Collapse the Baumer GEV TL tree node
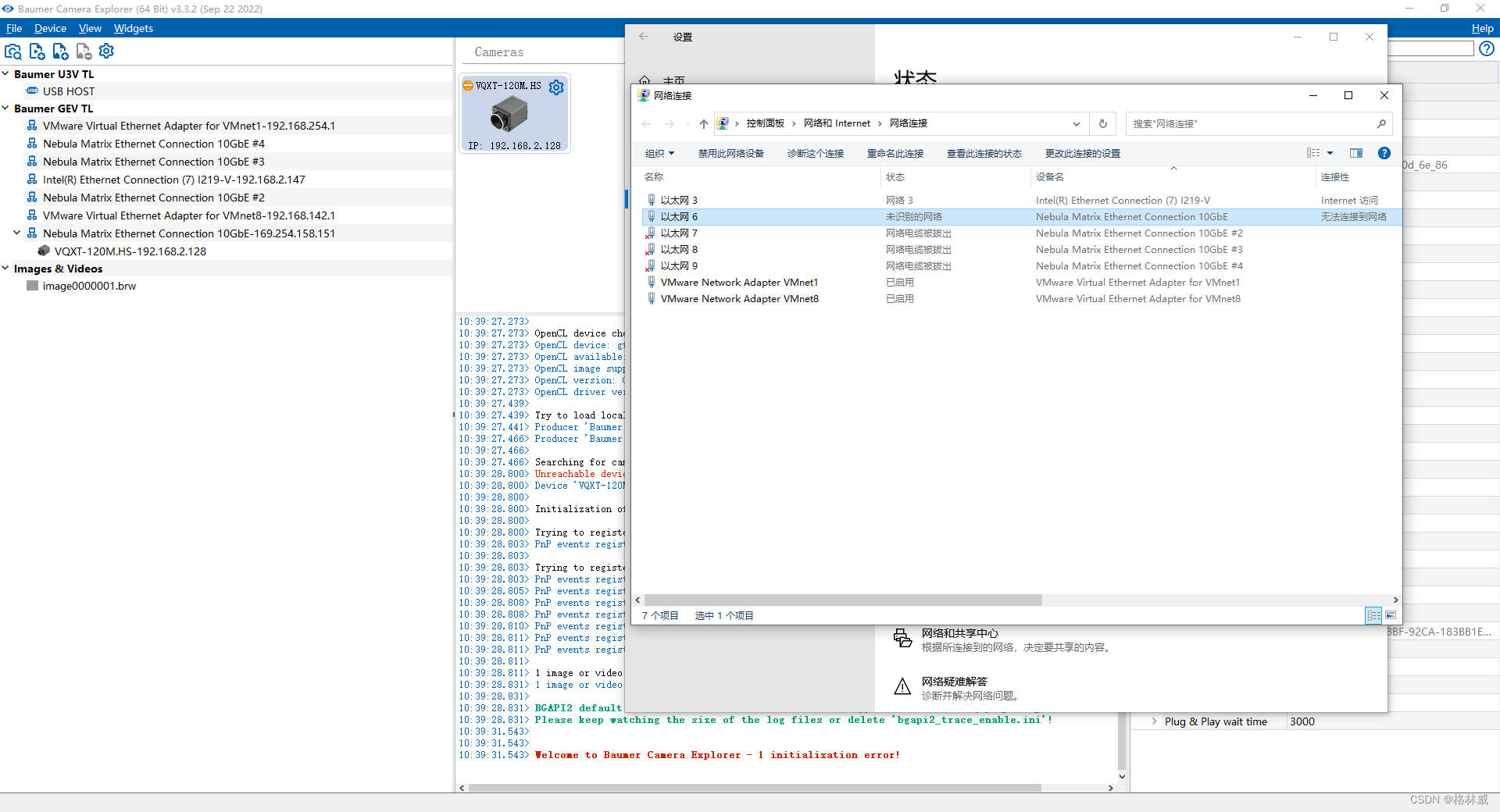Screen dimensions: 1500x812 point(5,109)
